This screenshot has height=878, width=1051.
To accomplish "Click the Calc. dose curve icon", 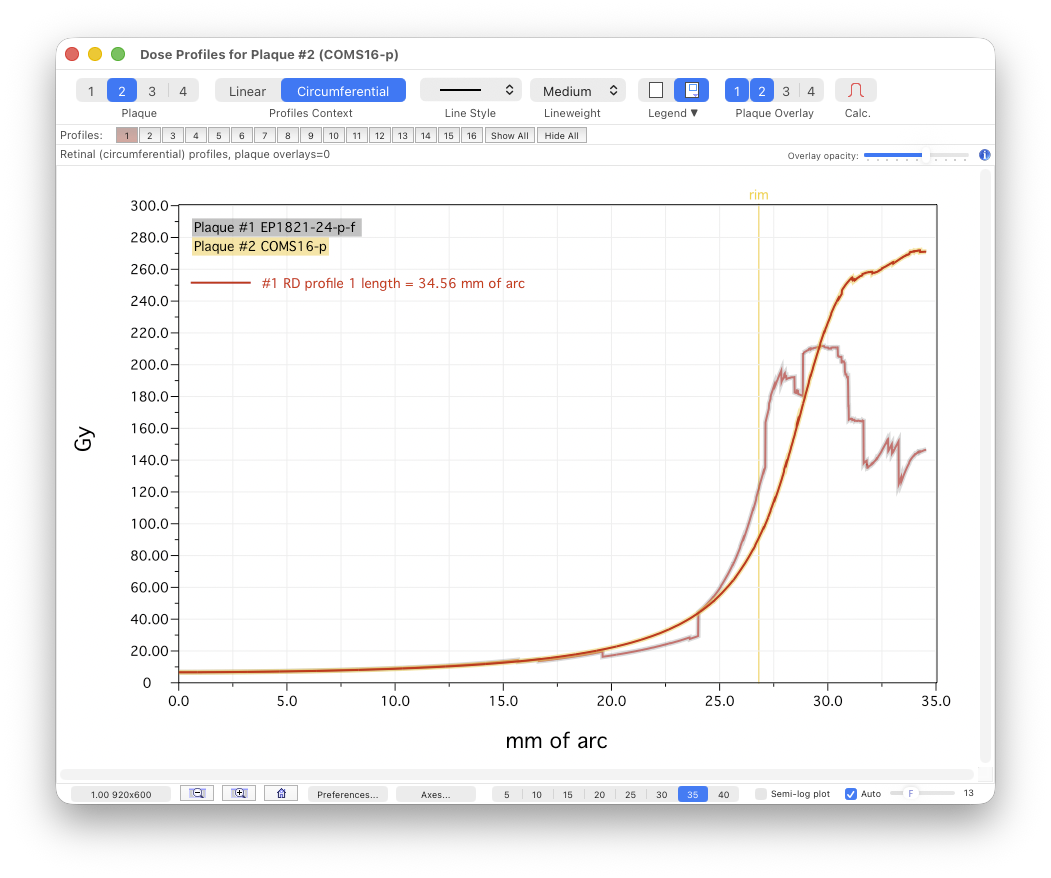I will pyautogui.click(x=855, y=91).
